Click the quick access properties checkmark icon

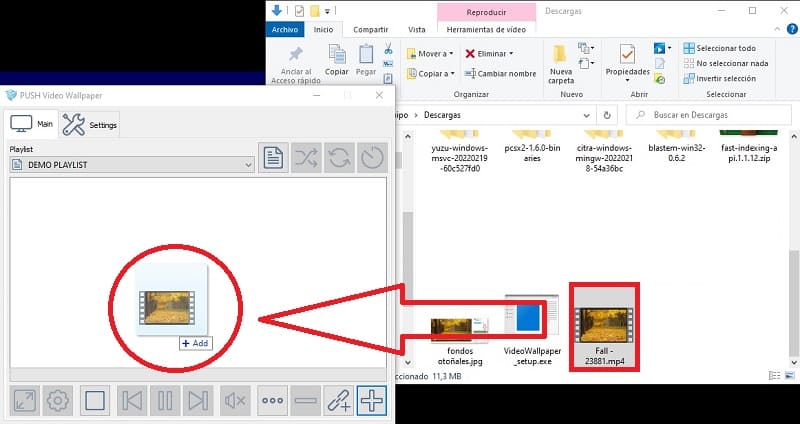299,11
